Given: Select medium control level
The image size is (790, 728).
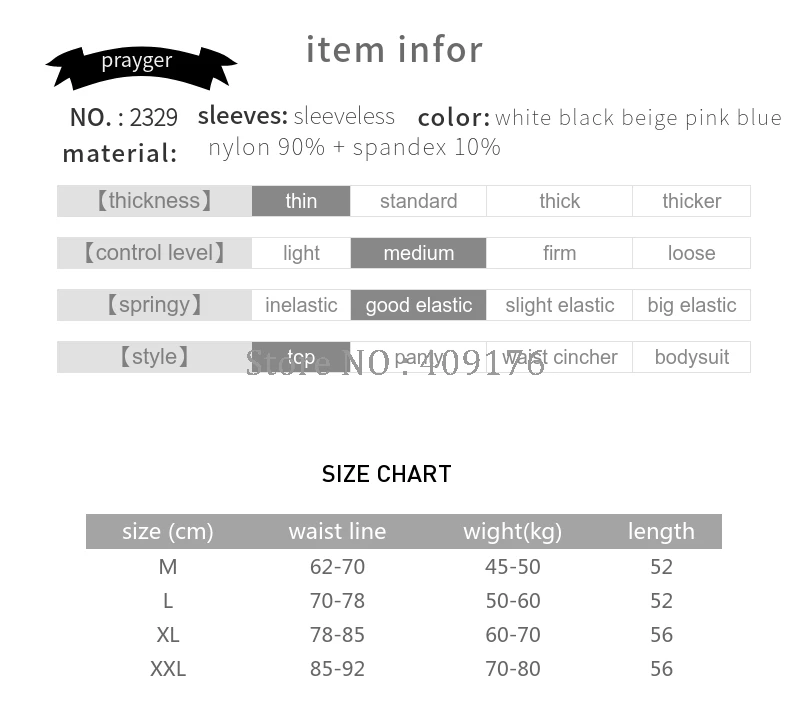Looking at the screenshot, I should point(418,253).
